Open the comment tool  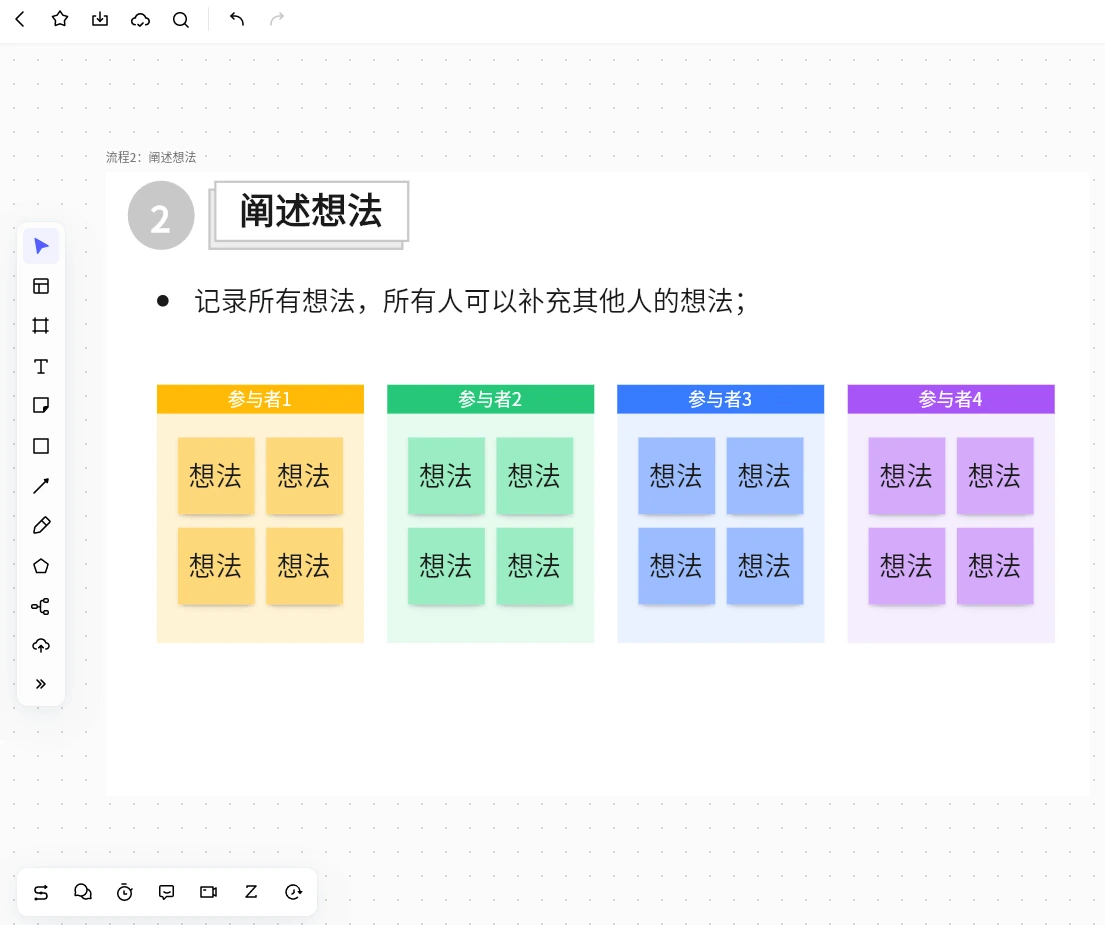click(x=166, y=893)
